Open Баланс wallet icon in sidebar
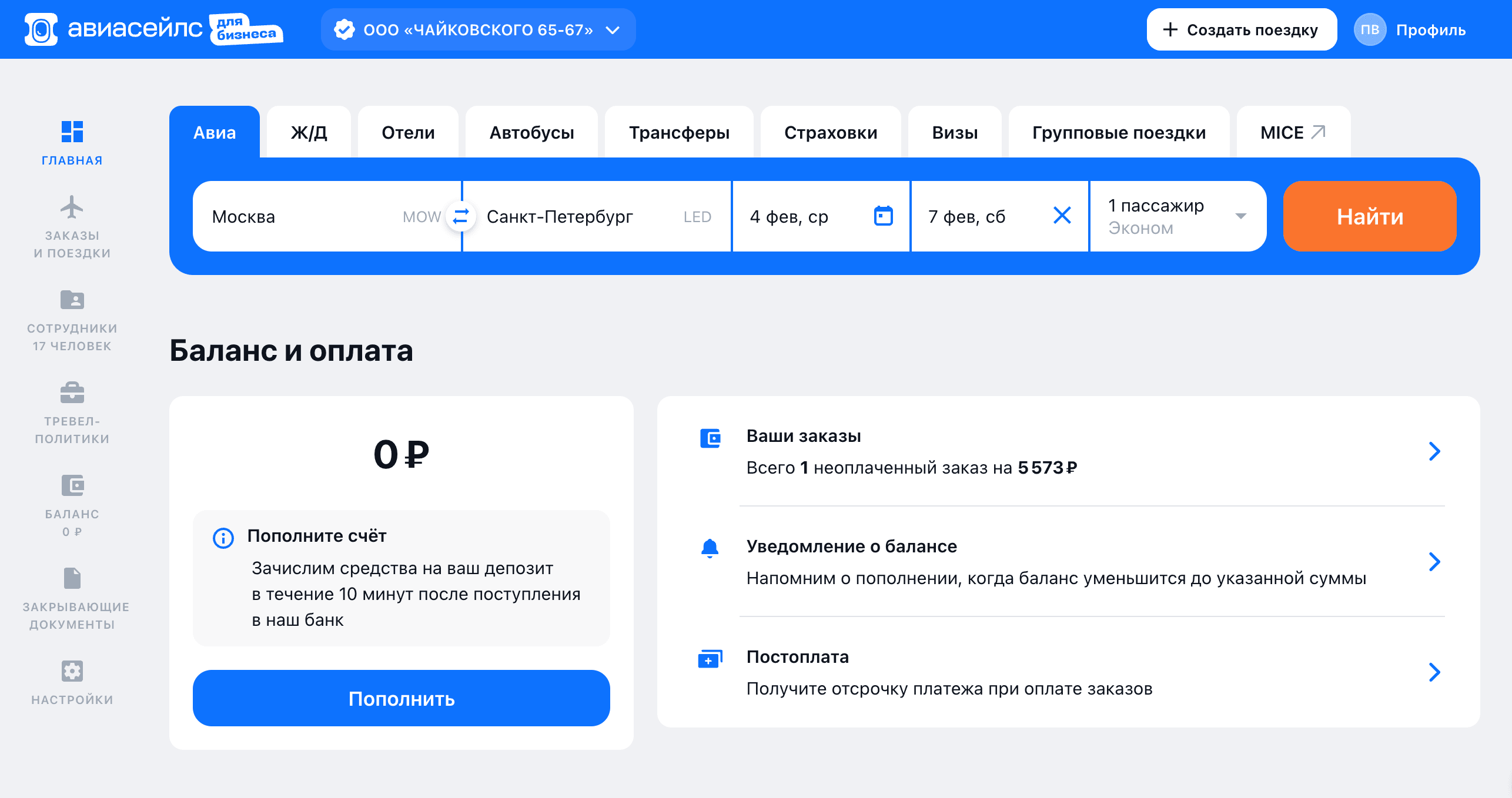 72,485
